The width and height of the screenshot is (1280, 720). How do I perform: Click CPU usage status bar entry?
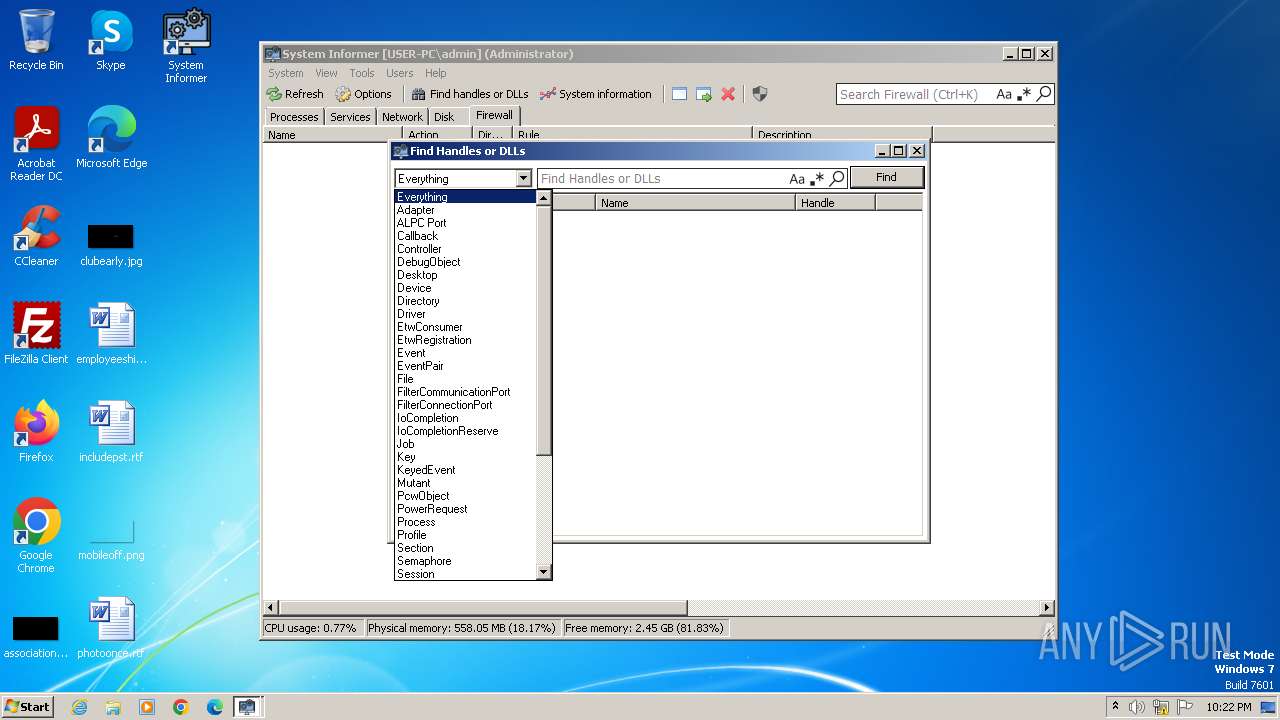pos(310,628)
